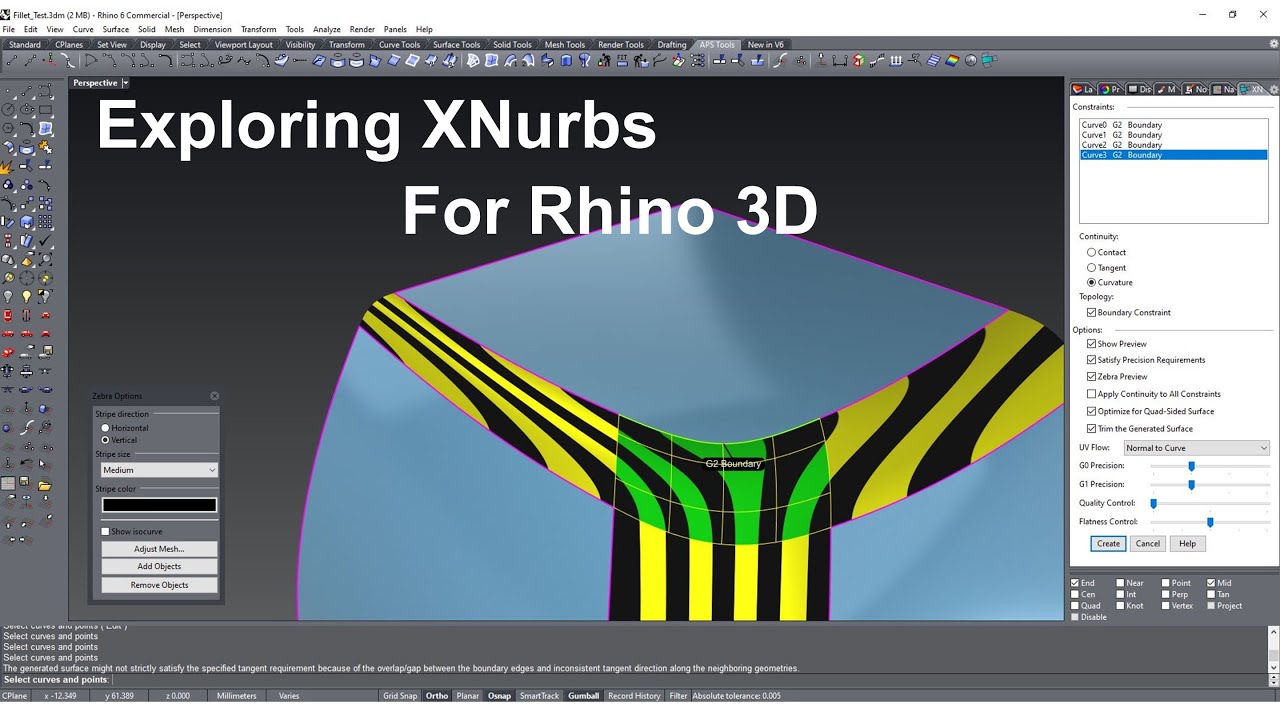This screenshot has width=1280, height=720.
Task: Open the Display panel tab
Action: point(1140,89)
